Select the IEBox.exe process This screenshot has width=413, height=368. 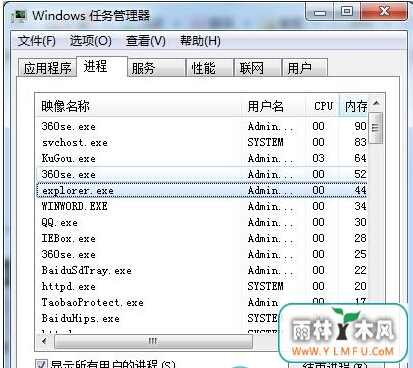pyautogui.click(x=202, y=238)
